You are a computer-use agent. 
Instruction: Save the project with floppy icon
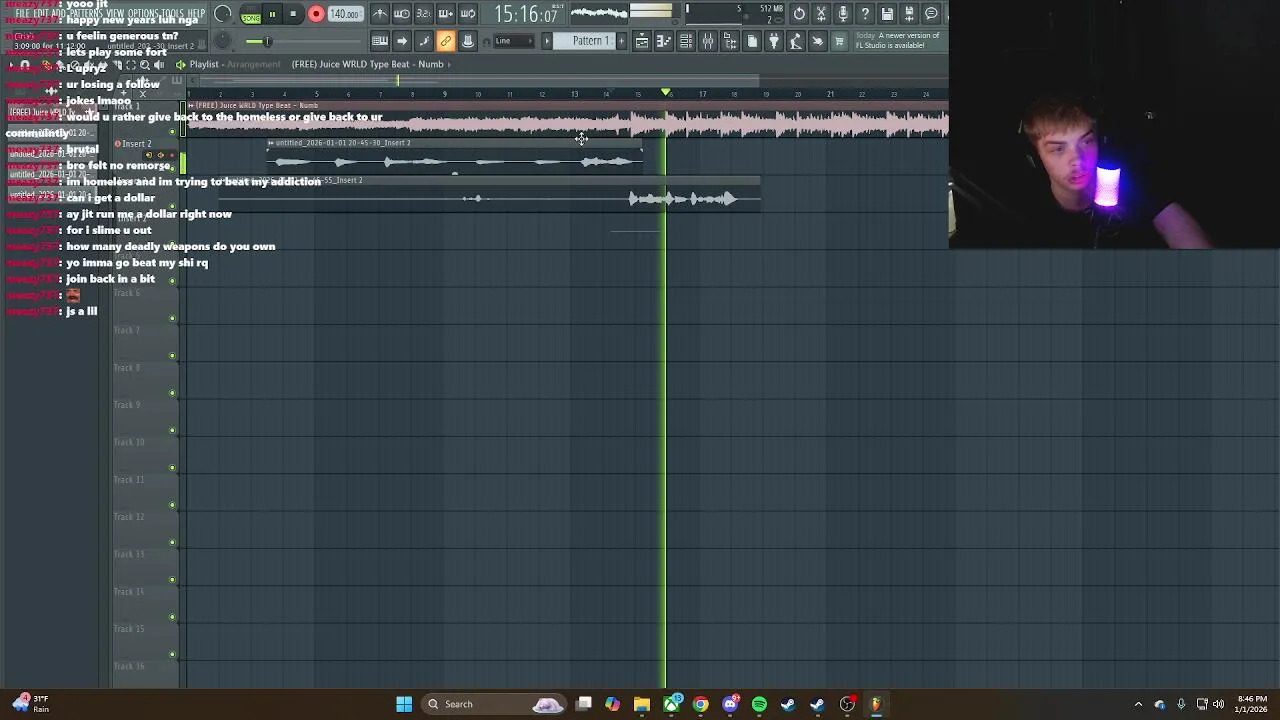tap(887, 14)
